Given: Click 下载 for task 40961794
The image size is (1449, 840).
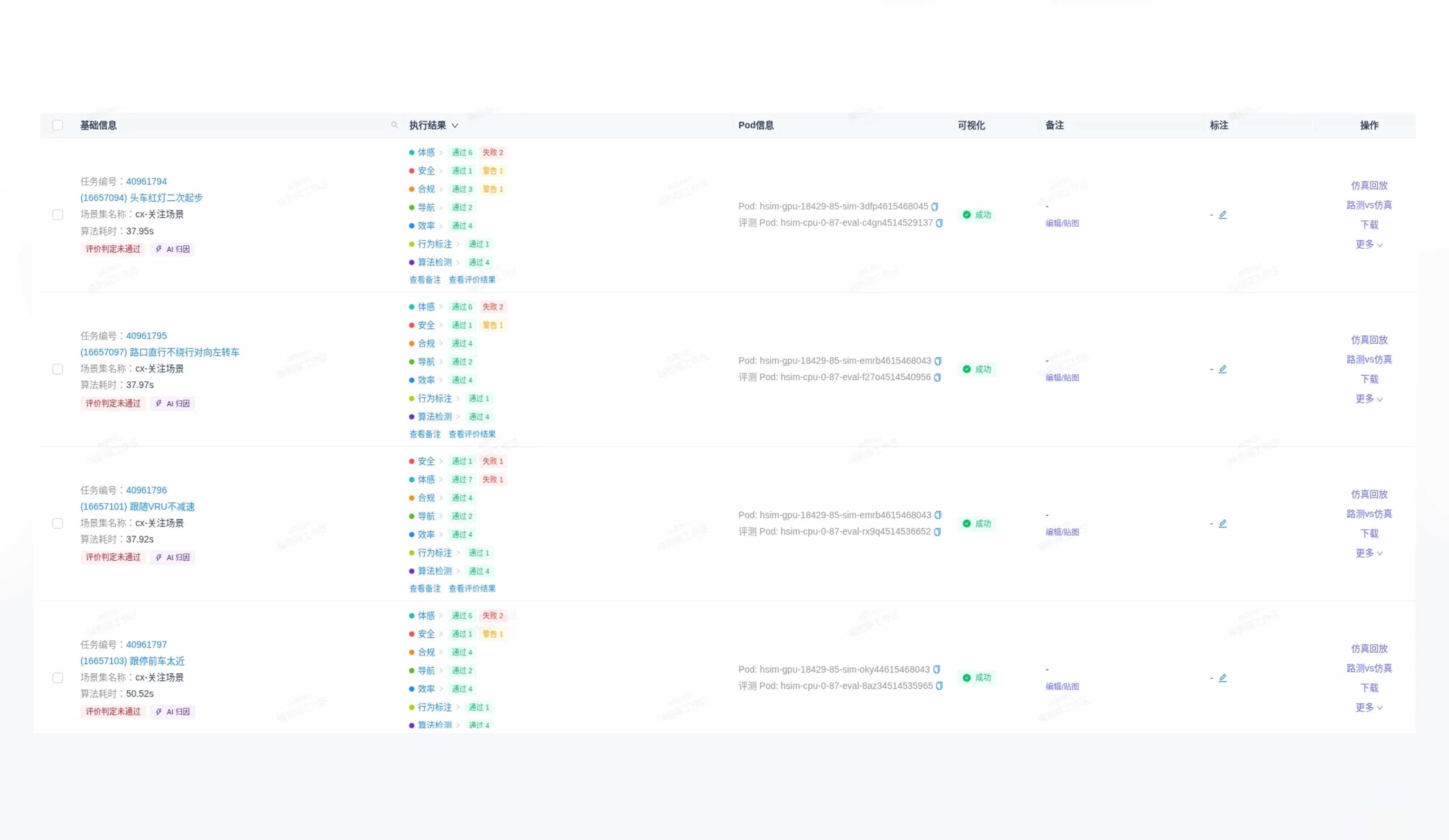Looking at the screenshot, I should [x=1369, y=225].
